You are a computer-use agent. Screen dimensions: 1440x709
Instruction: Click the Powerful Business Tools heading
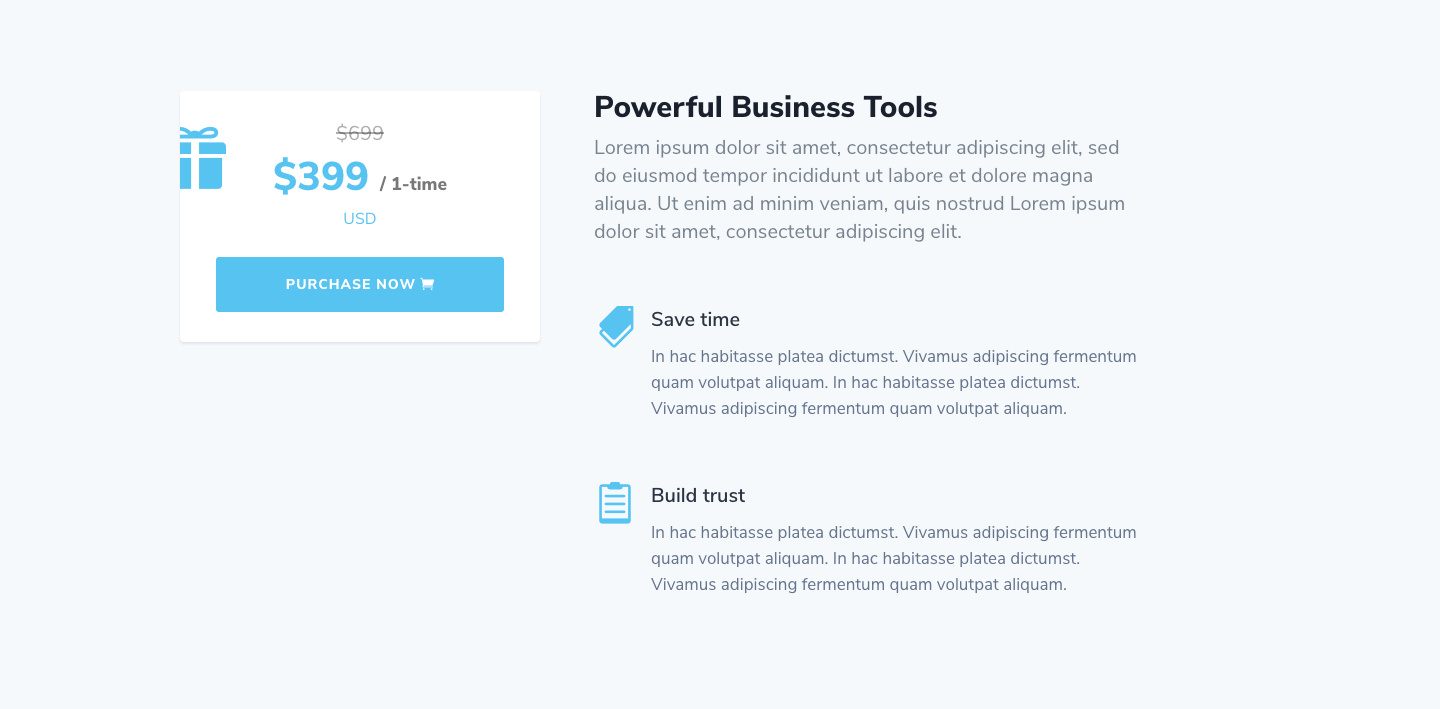click(766, 107)
